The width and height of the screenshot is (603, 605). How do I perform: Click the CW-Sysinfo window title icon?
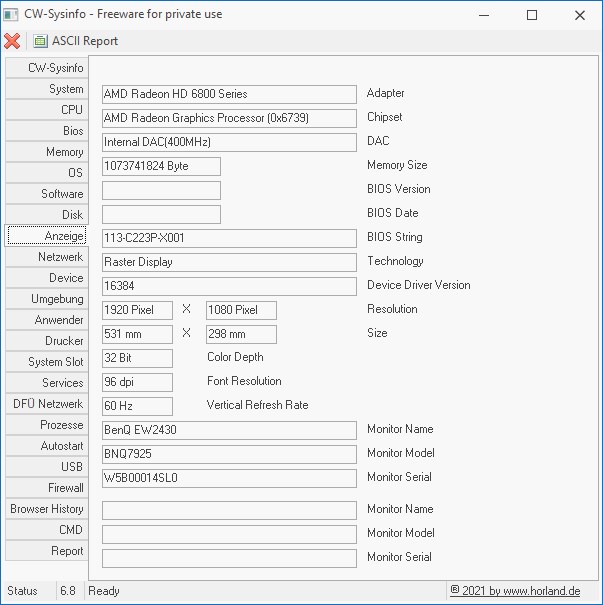click(x=11, y=15)
